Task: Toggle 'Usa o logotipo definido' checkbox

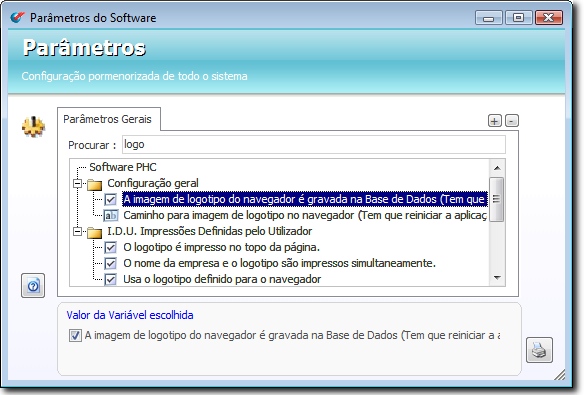Action: (110, 279)
